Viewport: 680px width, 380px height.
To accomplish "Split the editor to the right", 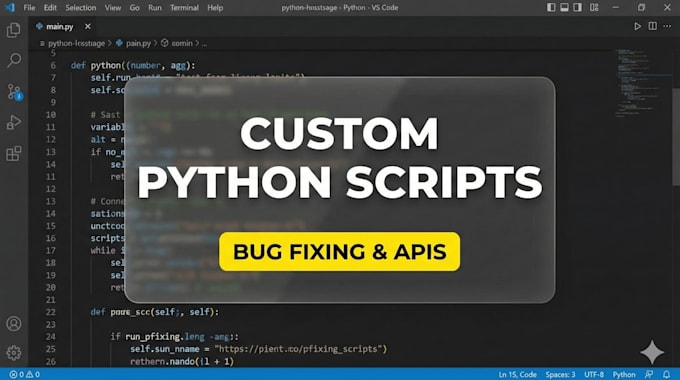I will click(x=652, y=26).
